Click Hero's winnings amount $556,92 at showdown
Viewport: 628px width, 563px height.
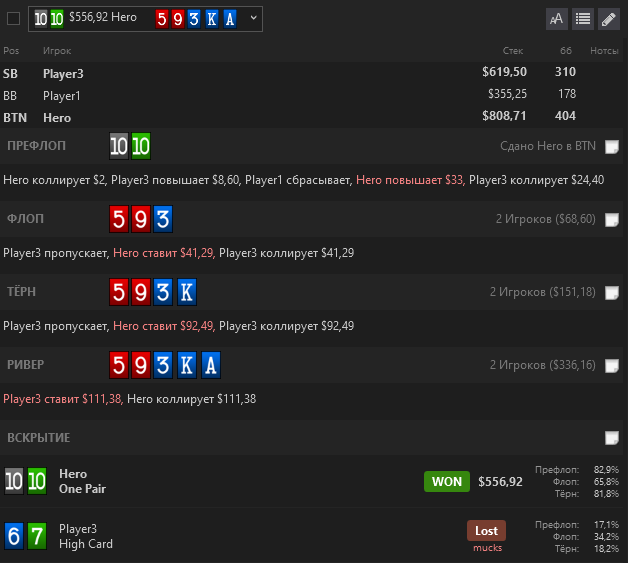(500, 482)
